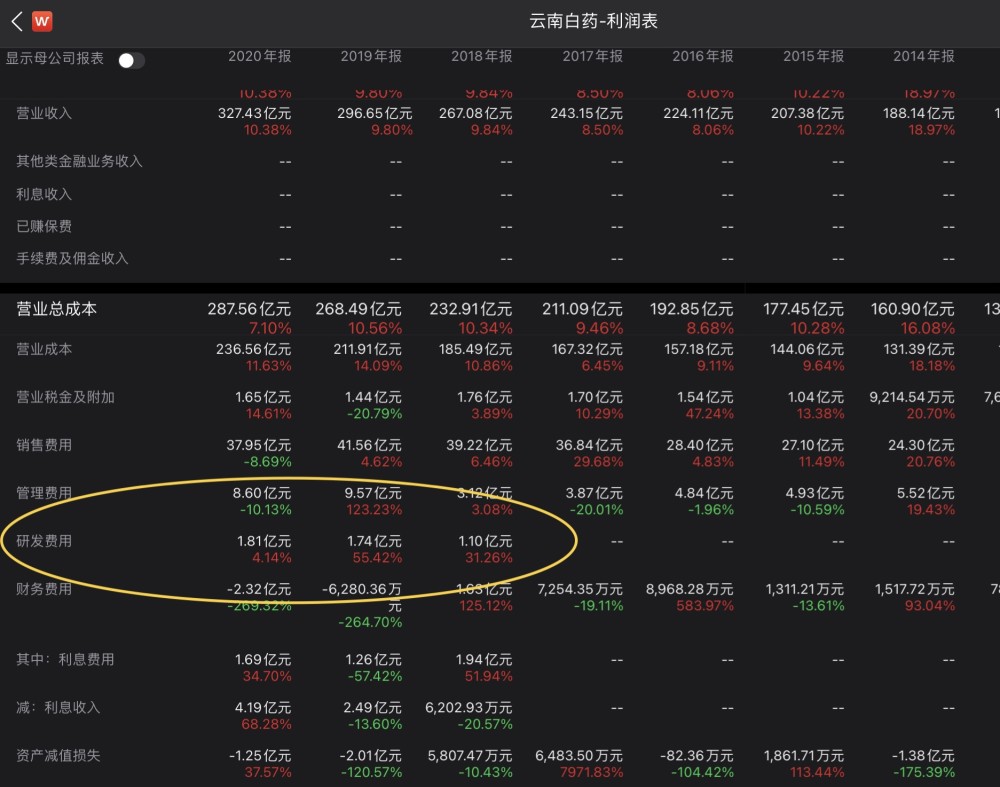Screen dimensions: 1000x787
Task: Expand the 其中：利息费用 sub-row
Action: tap(65, 659)
